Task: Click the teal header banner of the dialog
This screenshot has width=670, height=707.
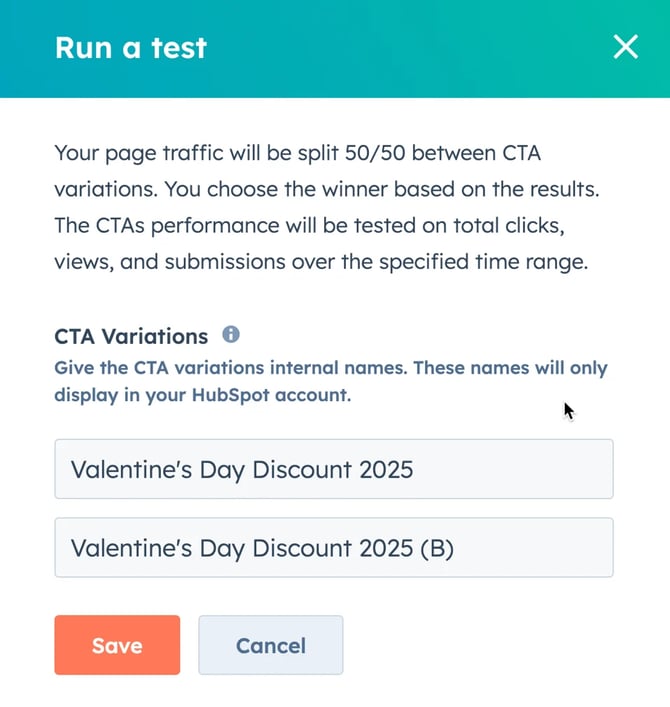Action: coord(335,49)
